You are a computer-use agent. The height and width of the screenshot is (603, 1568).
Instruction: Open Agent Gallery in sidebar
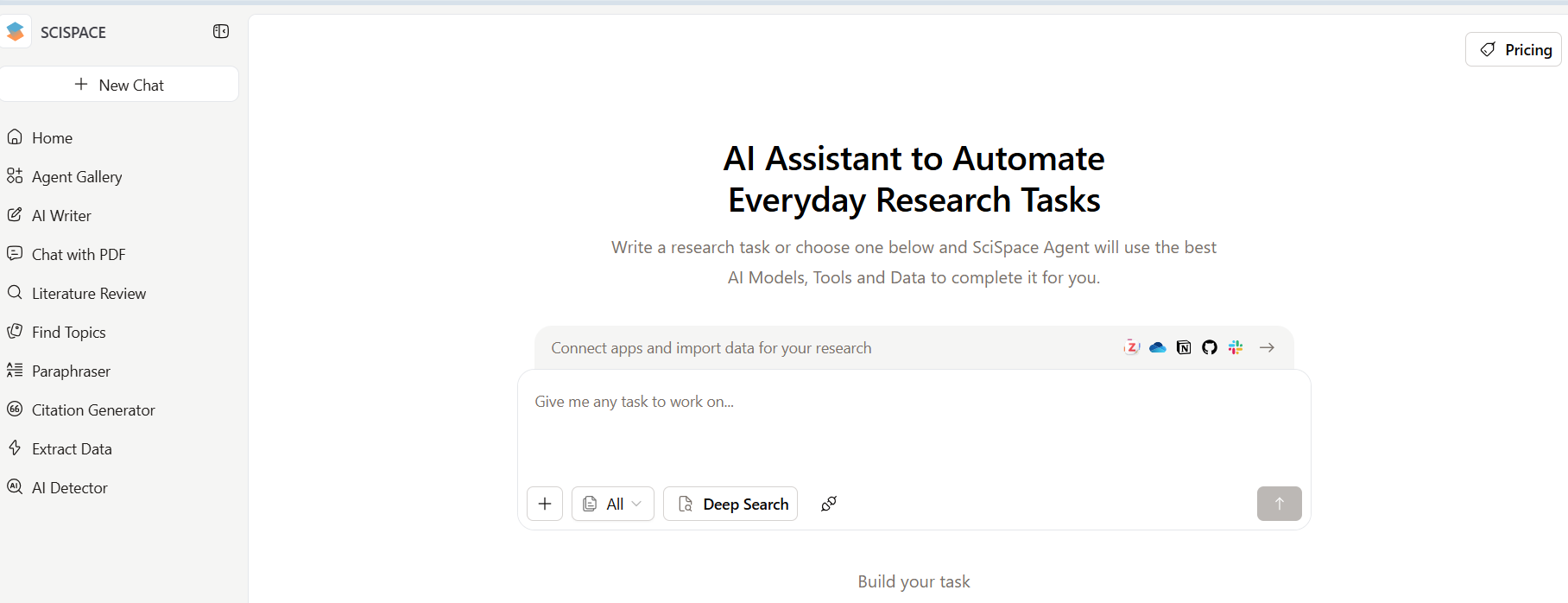coord(77,177)
